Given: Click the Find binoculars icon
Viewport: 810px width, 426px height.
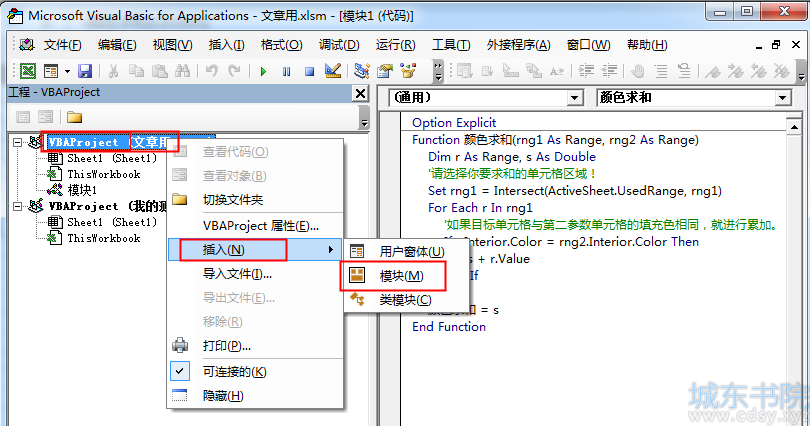Looking at the screenshot, I should tap(182, 71).
